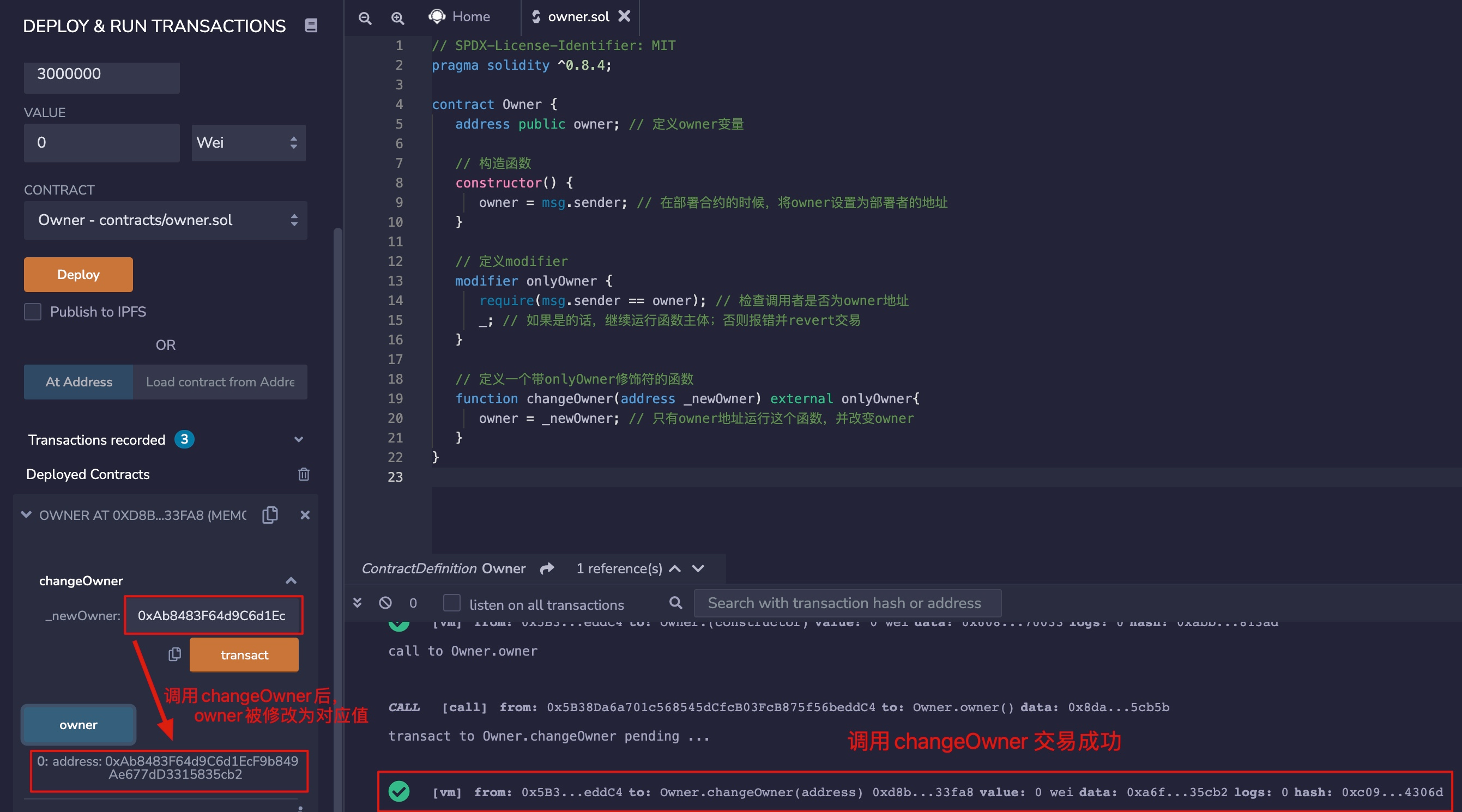Image resolution: width=1462 pixels, height=812 pixels.
Task: Click the side panel vertical scrollbar
Action: [x=337, y=519]
